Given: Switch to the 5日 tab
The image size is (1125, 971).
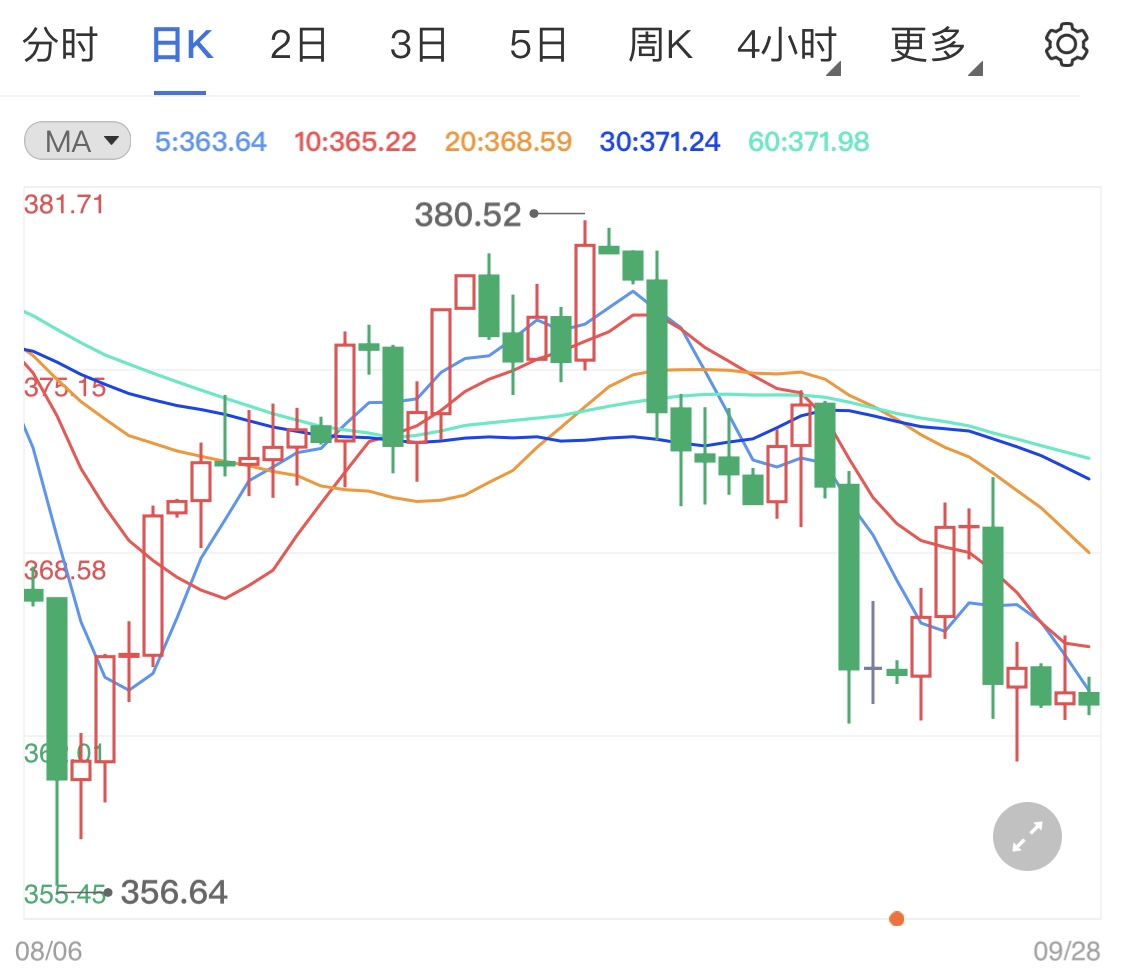Looking at the screenshot, I should [x=538, y=44].
